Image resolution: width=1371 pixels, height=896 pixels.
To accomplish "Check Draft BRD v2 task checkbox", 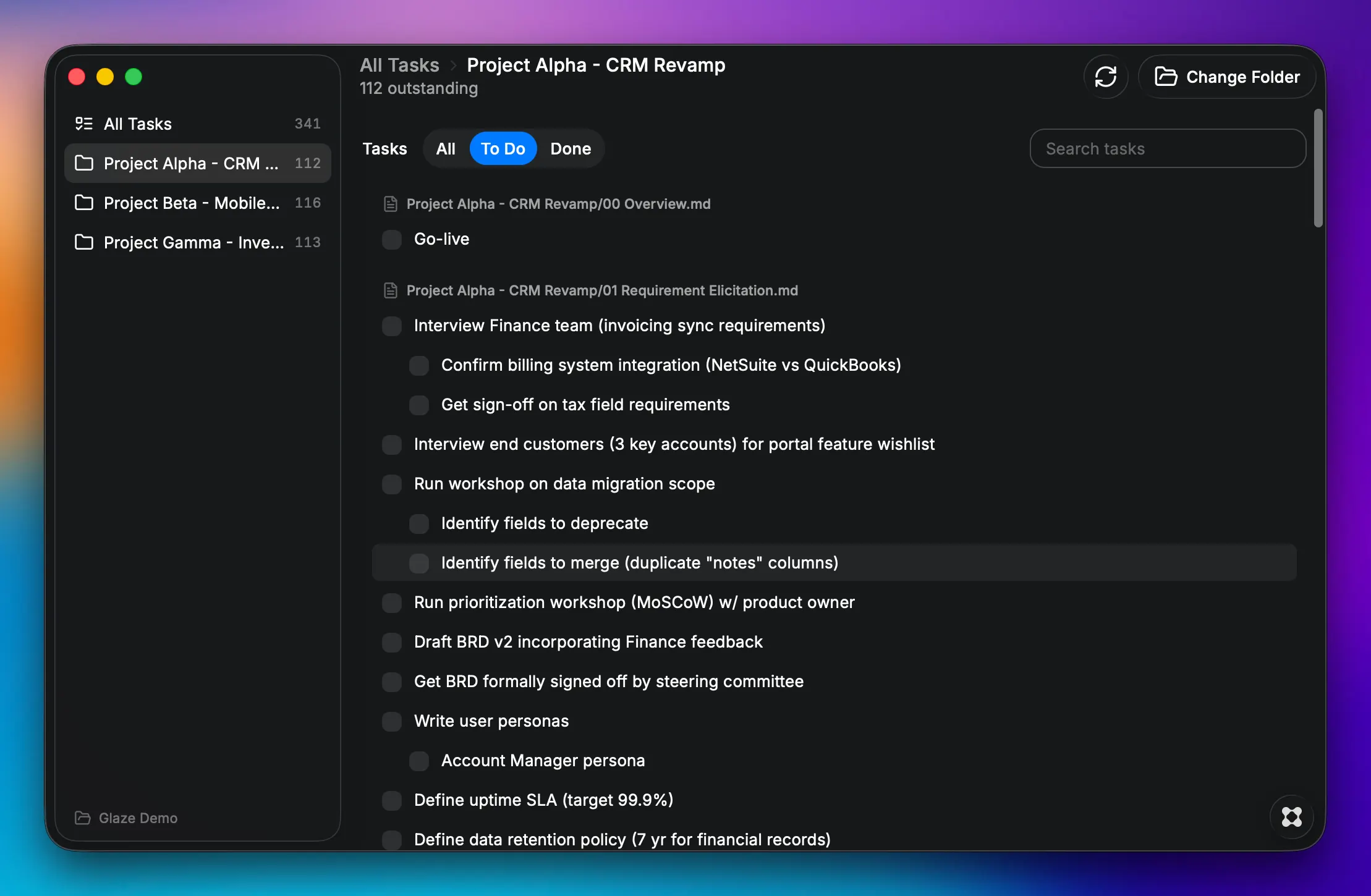I will click(392, 642).
